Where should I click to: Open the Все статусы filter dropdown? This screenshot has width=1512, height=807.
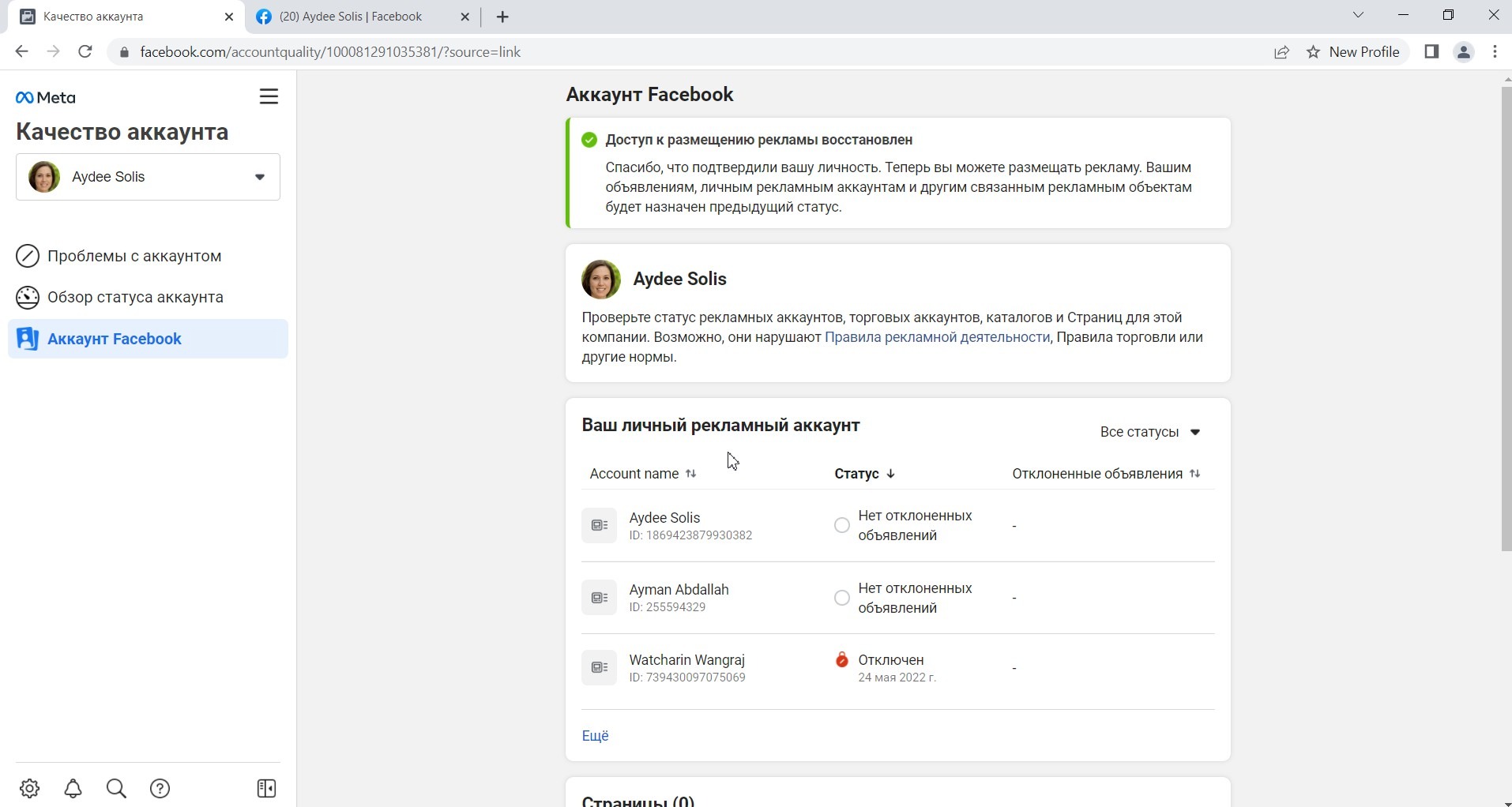1150,432
